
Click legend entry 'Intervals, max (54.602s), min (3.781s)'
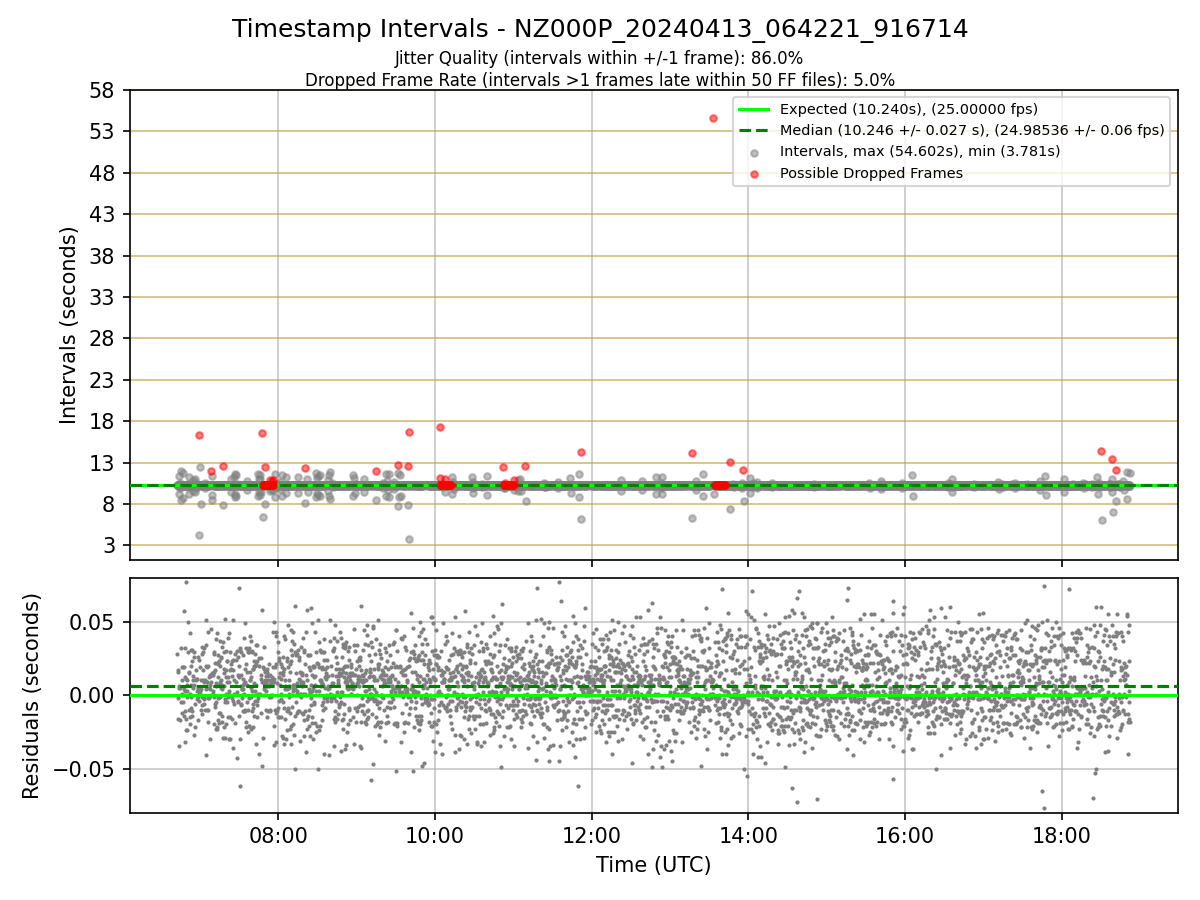click(x=920, y=152)
